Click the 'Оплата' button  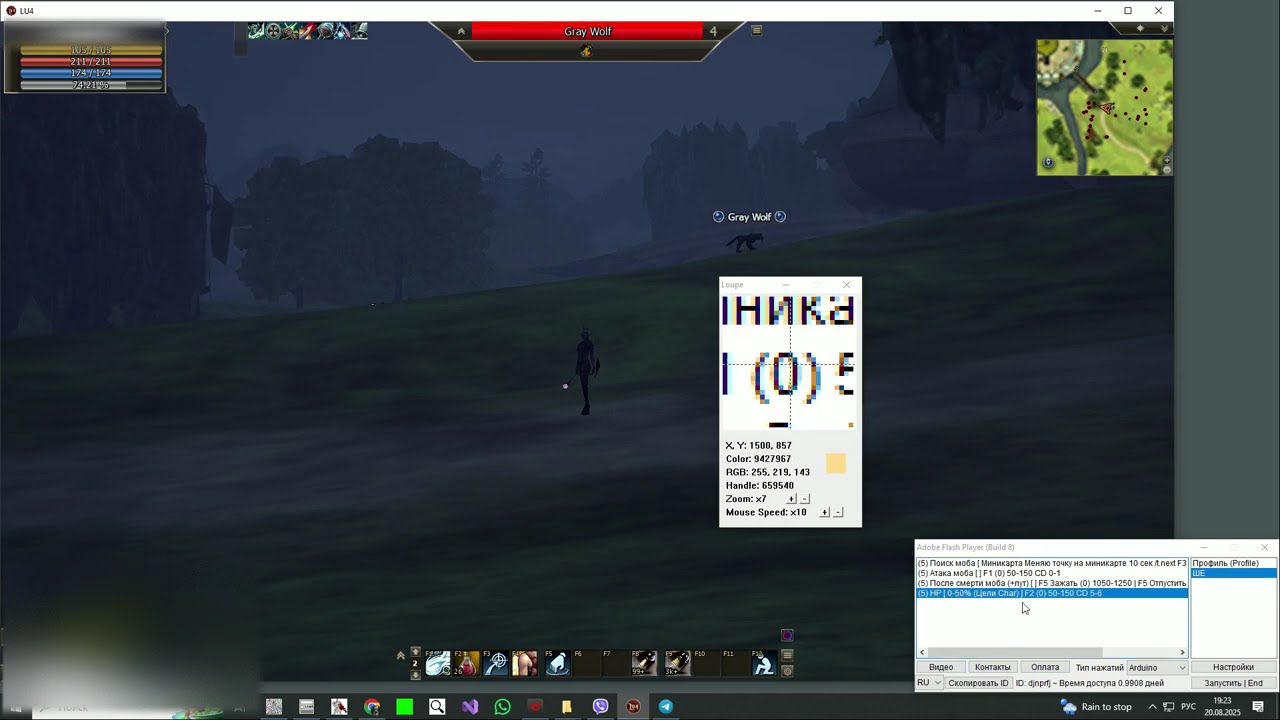coord(1045,667)
